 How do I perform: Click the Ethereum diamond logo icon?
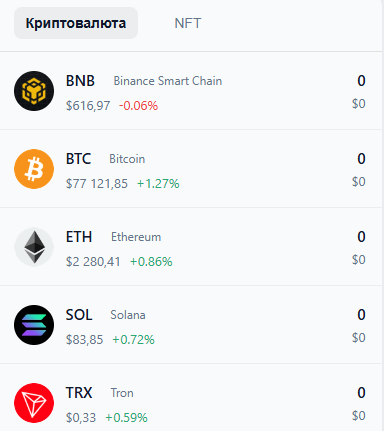pyautogui.click(x=34, y=247)
